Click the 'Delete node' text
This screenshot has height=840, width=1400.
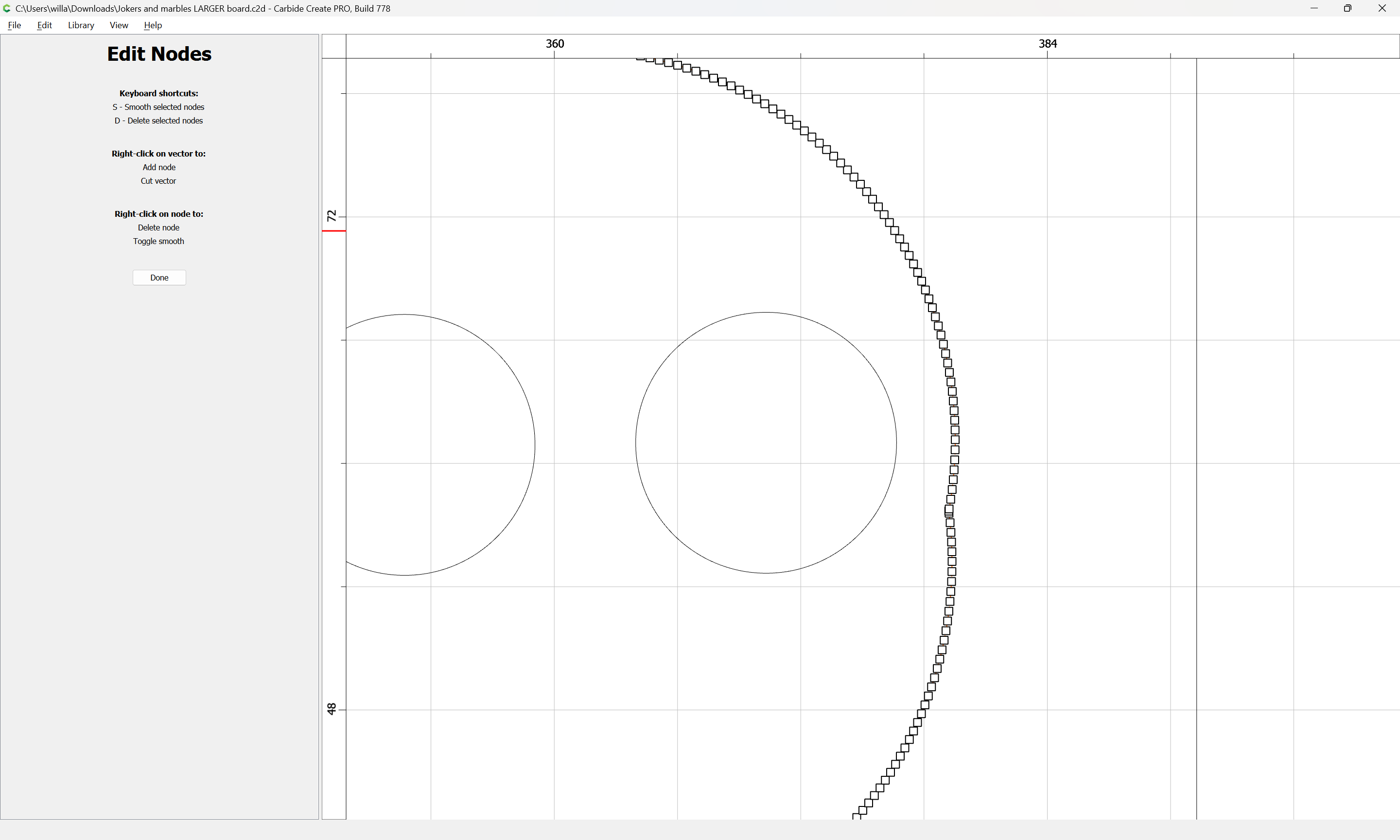158,227
